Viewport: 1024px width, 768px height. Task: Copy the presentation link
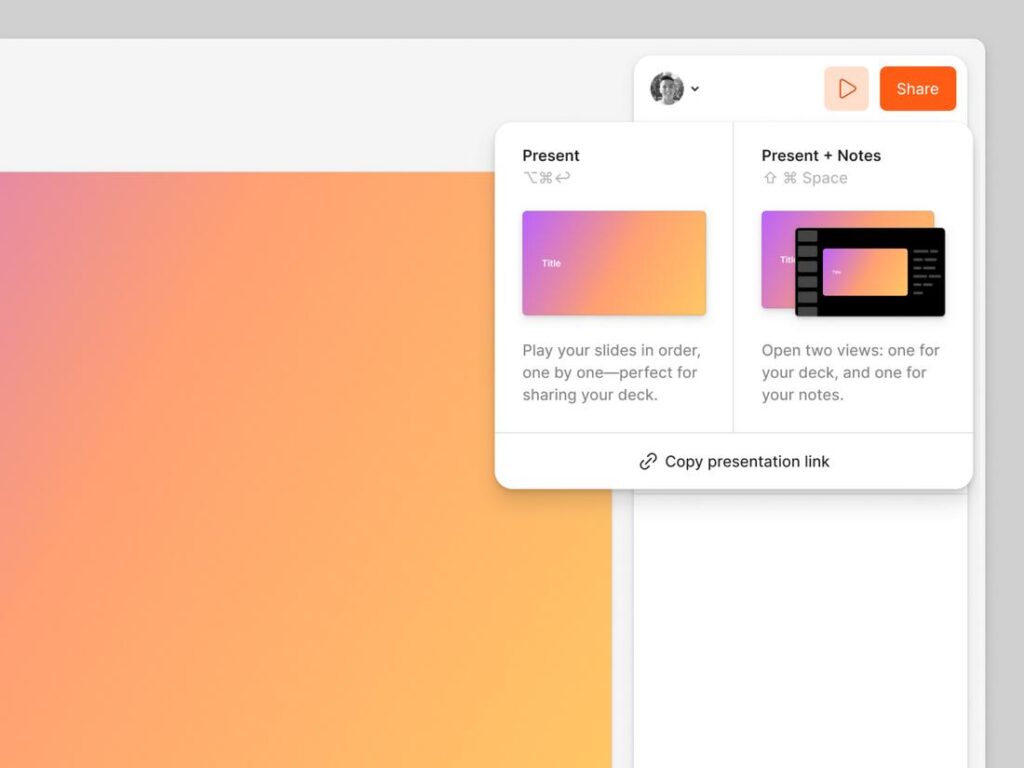pyautogui.click(x=746, y=461)
